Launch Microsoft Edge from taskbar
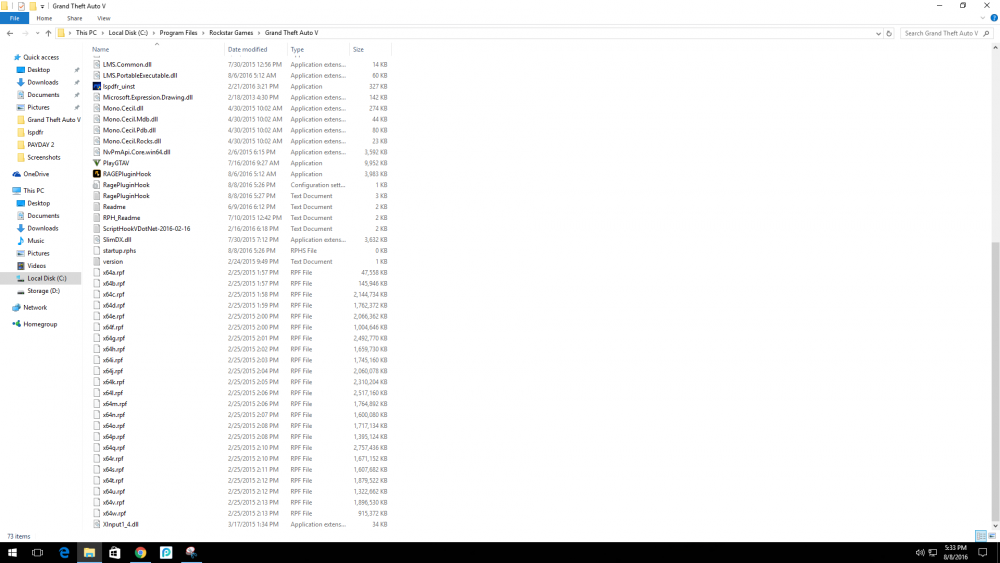This screenshot has width=1000, height=563. 64,552
